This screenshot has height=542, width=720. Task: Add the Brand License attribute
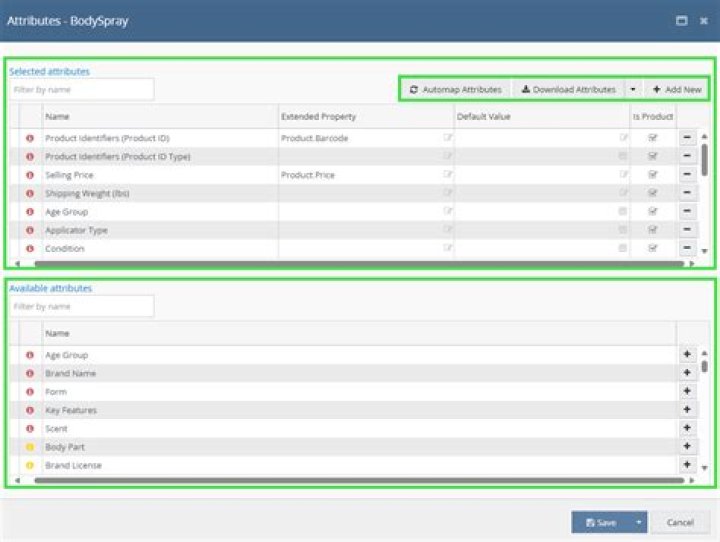pos(687,464)
